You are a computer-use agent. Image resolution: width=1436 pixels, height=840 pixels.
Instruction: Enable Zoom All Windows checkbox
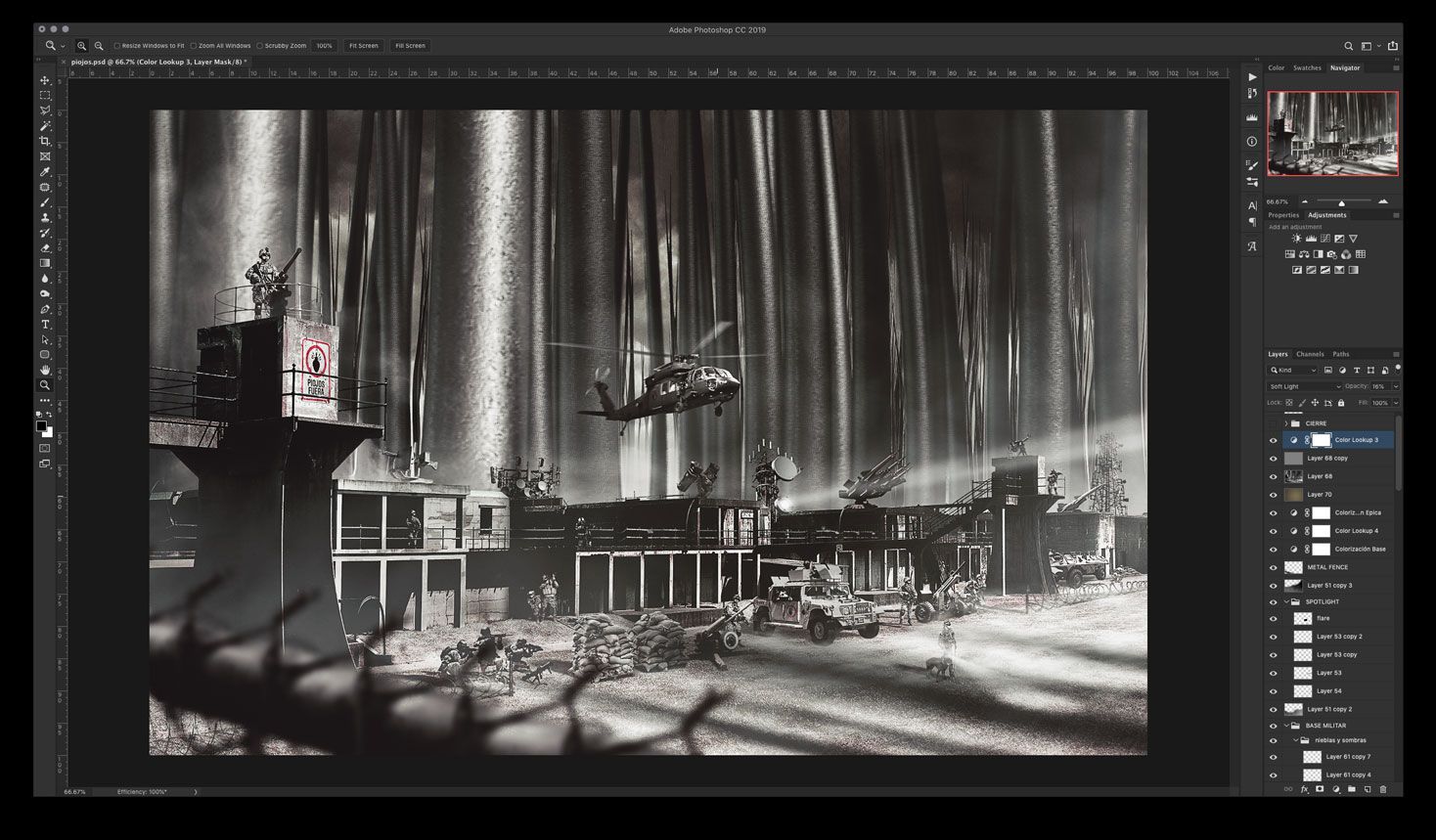coord(194,46)
